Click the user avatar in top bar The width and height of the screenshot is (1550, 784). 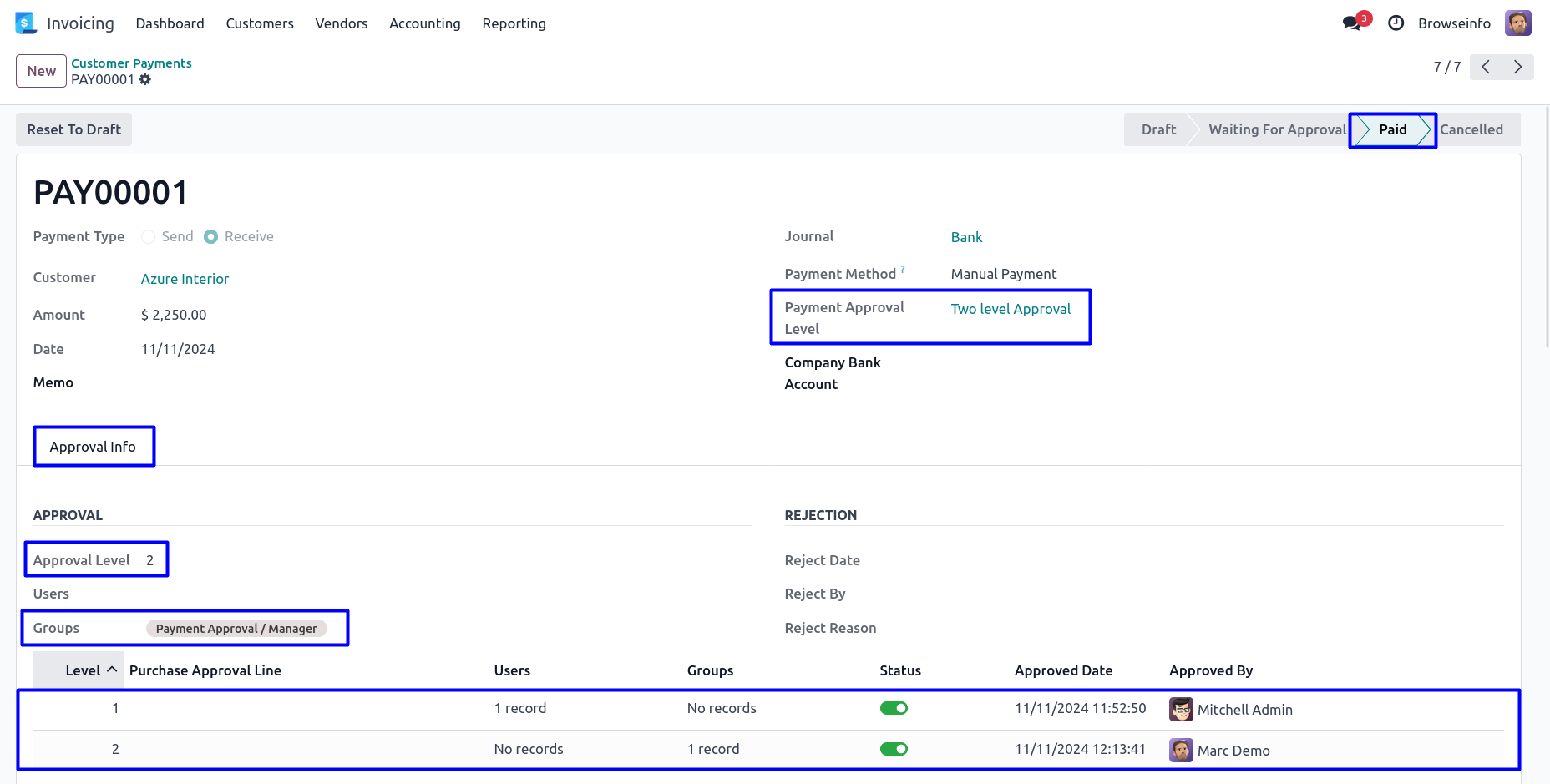click(x=1517, y=23)
